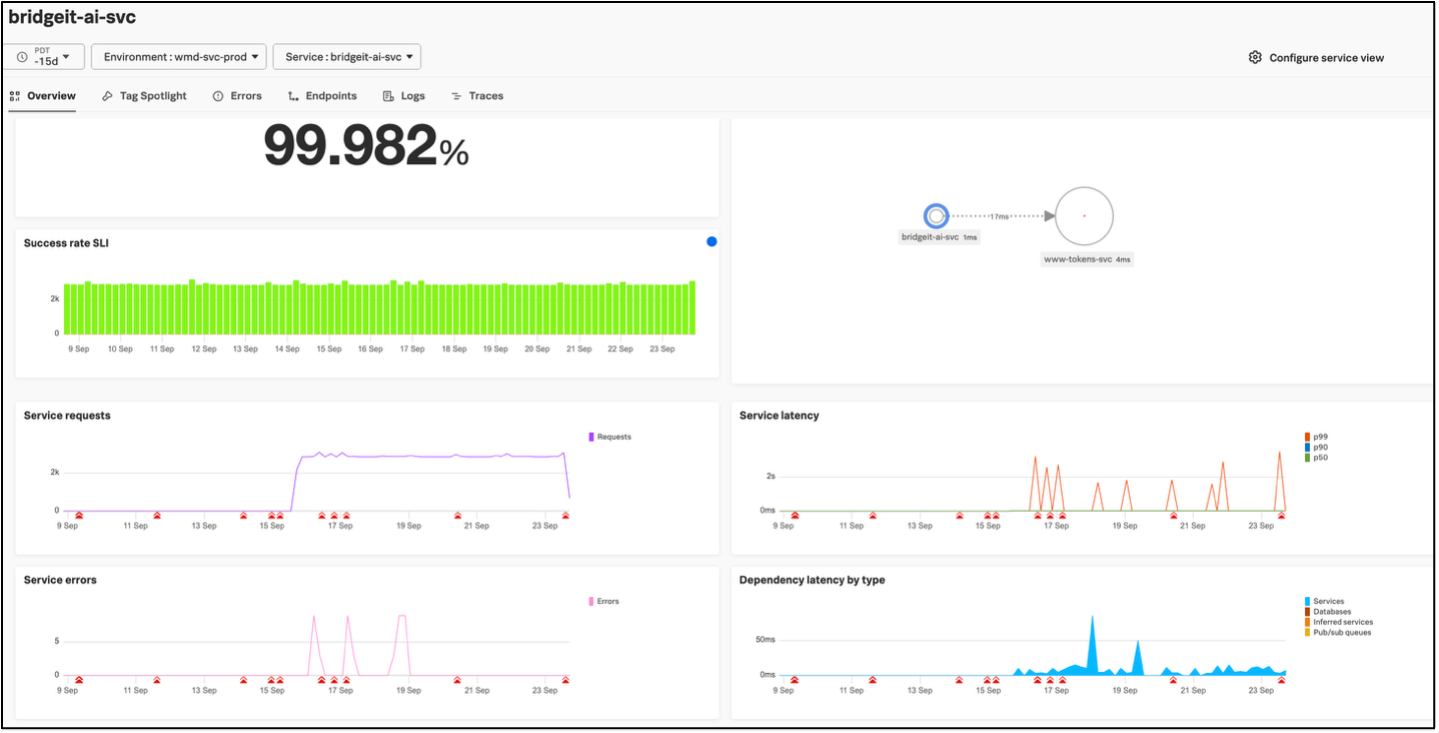1439x733 pixels.
Task: Expand the Environment wmd-svc-prod dropdown
Action: (179, 57)
